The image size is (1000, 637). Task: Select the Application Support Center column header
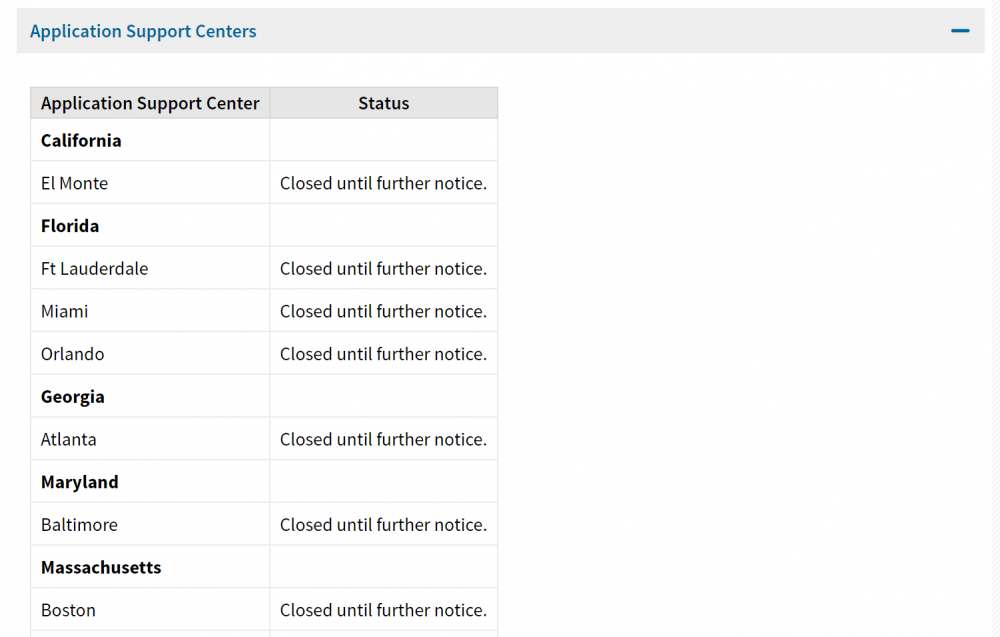(x=150, y=103)
